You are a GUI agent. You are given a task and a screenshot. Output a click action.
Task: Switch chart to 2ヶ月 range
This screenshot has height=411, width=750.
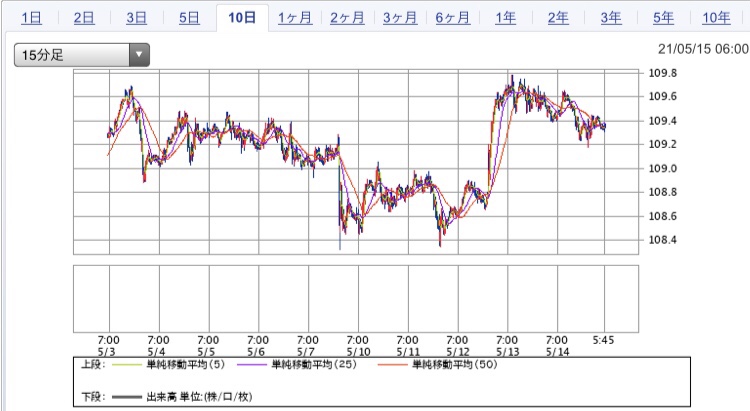[x=347, y=18]
